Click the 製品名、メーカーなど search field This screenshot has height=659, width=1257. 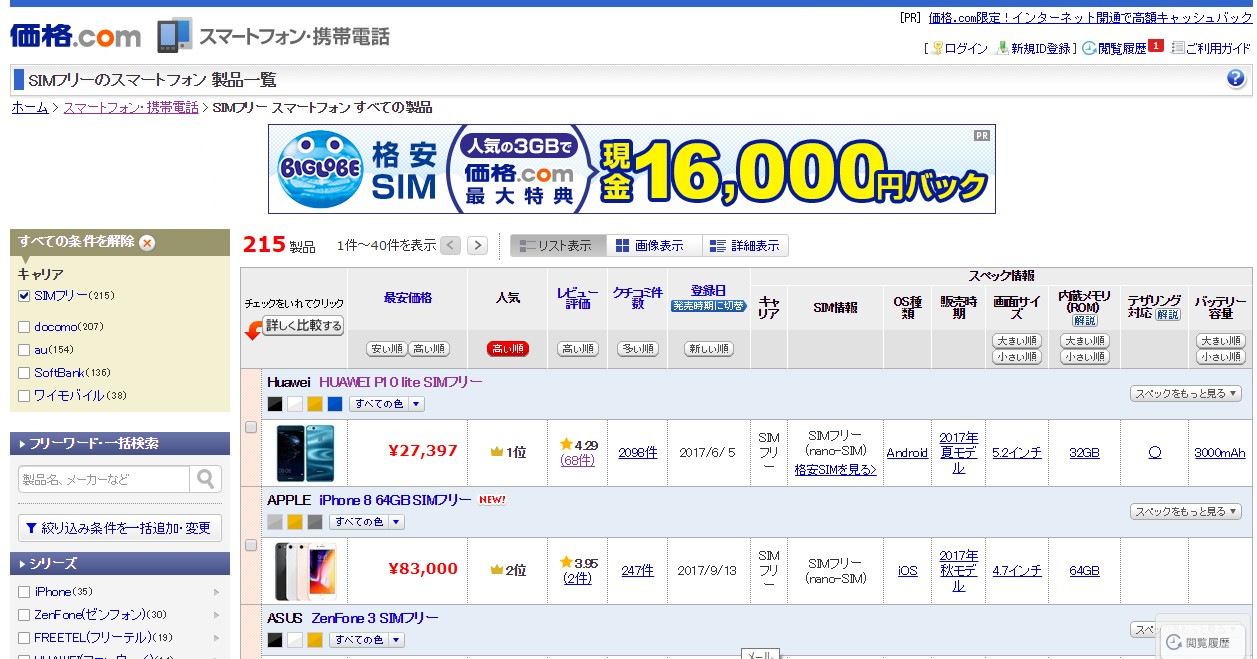point(104,479)
